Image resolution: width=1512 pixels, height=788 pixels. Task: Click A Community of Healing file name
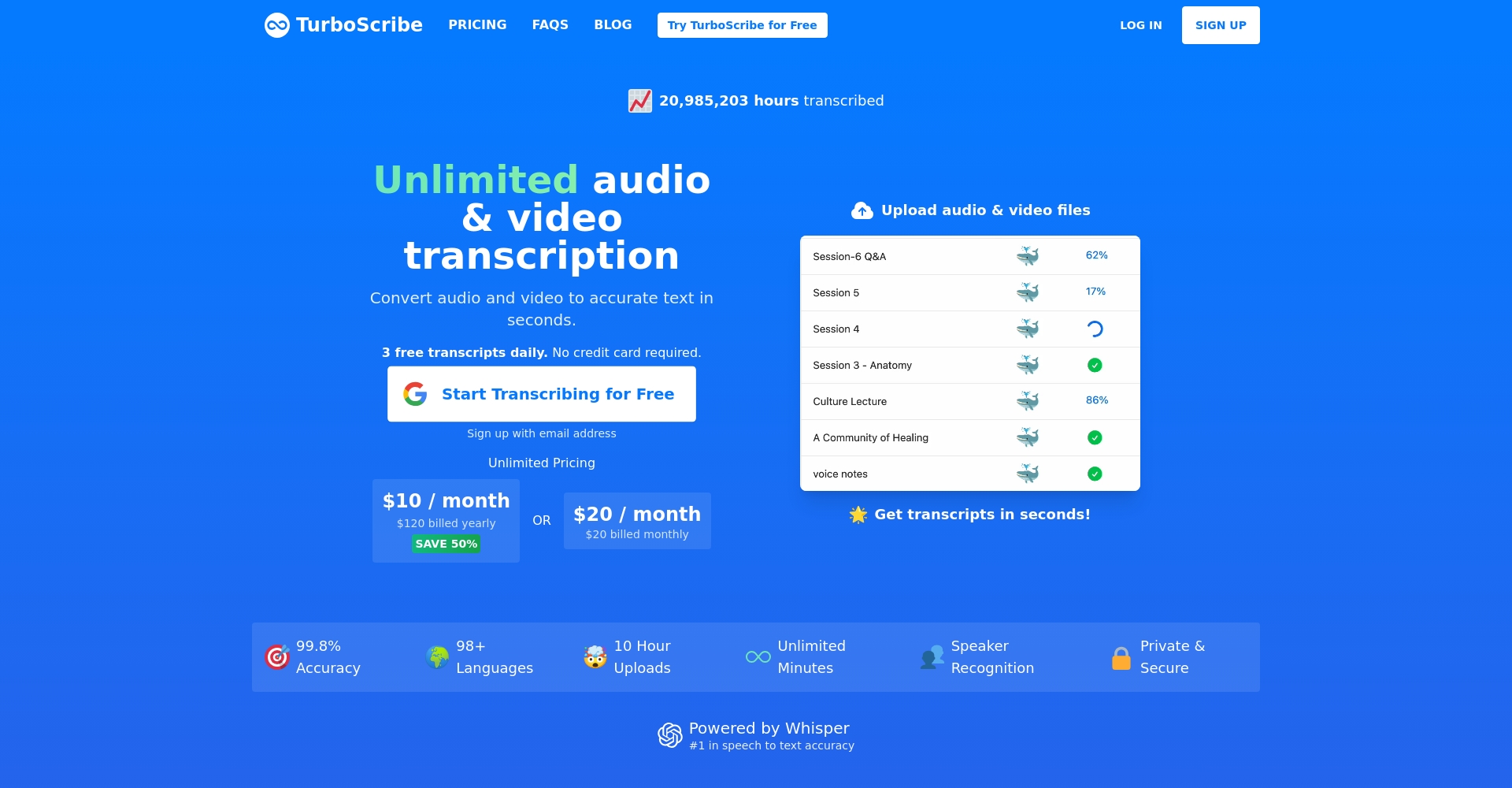point(870,438)
